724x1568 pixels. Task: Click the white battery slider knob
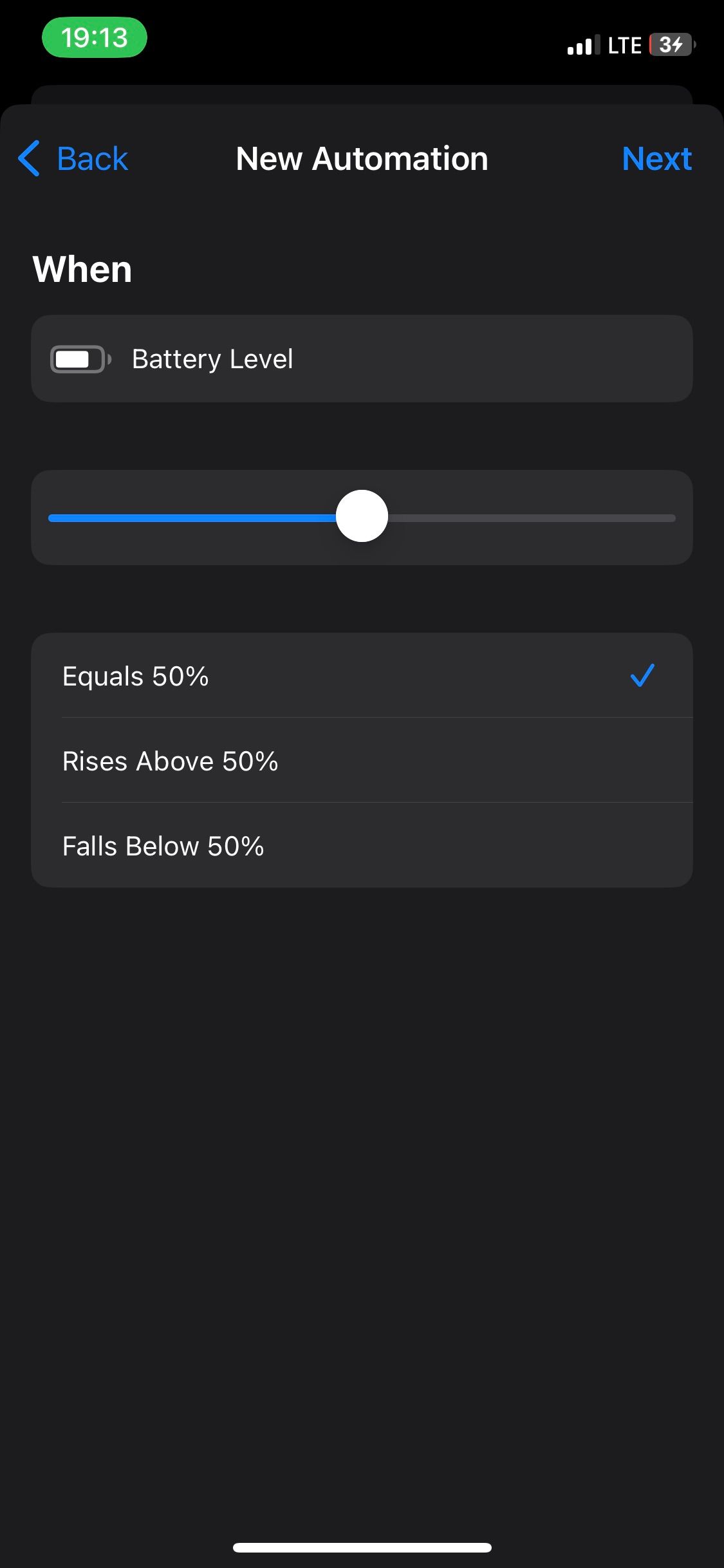[362, 516]
